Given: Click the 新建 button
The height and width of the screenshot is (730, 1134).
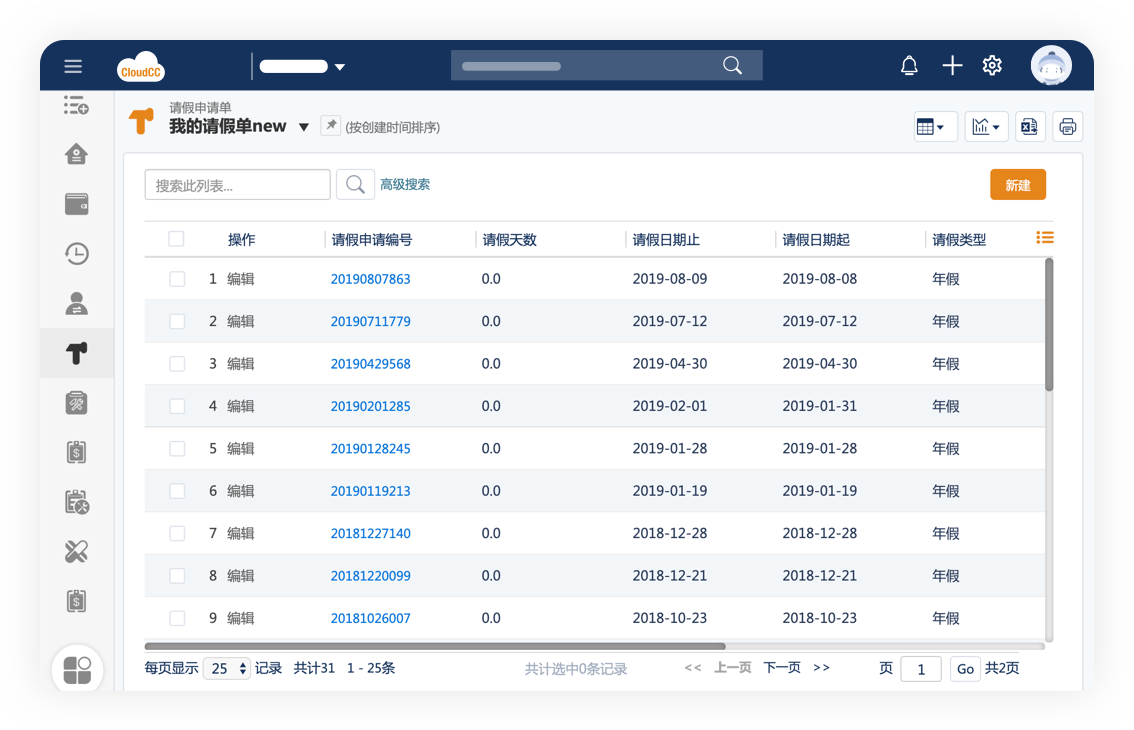Looking at the screenshot, I should 1017,185.
